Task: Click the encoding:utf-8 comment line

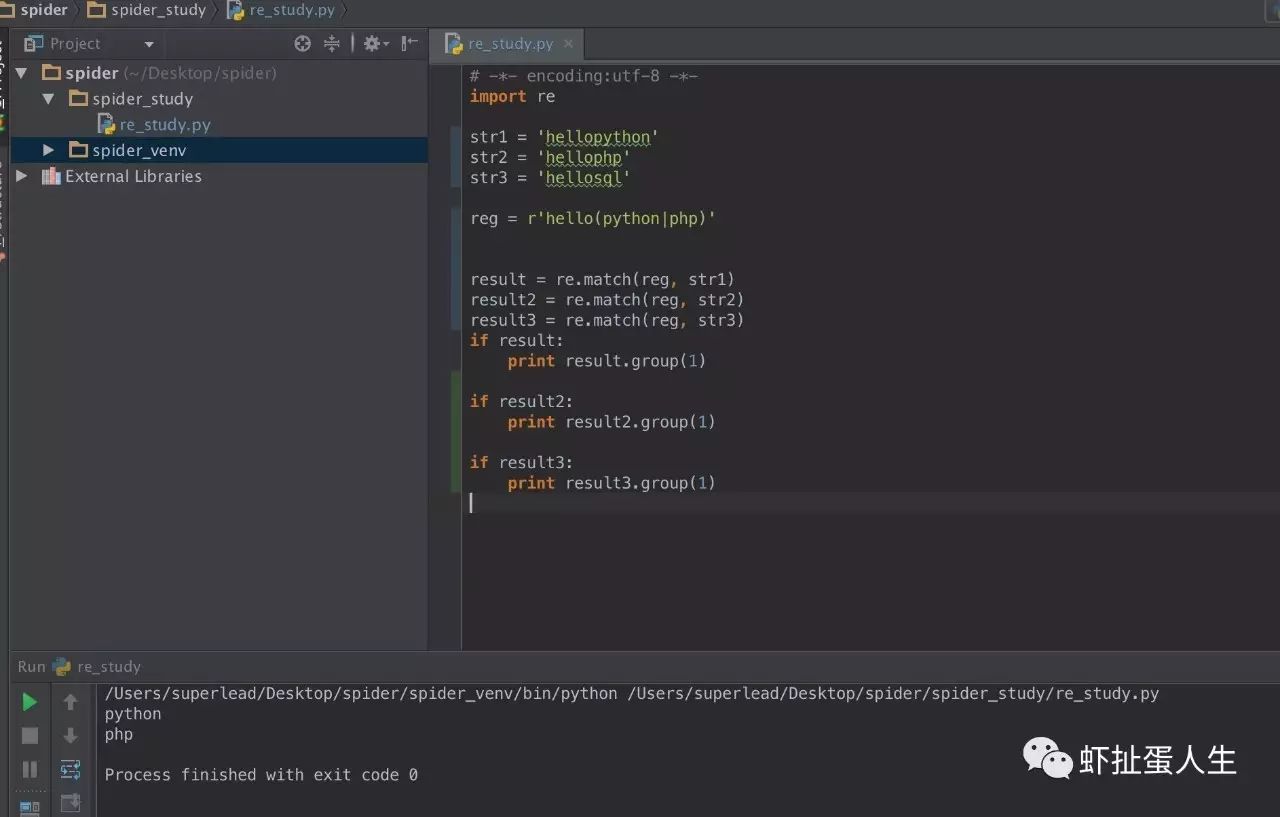Action: (584, 76)
